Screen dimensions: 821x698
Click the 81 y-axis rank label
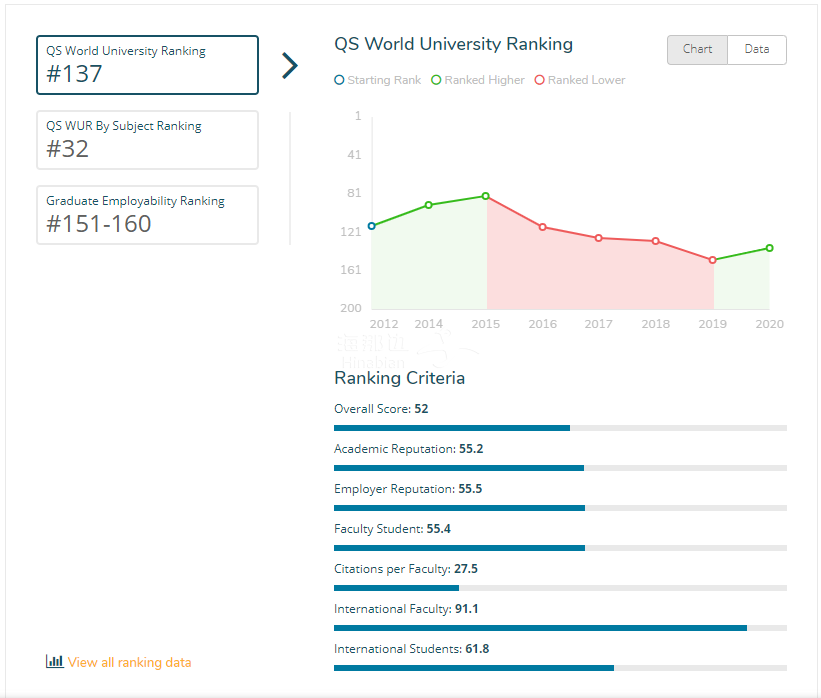(x=354, y=193)
